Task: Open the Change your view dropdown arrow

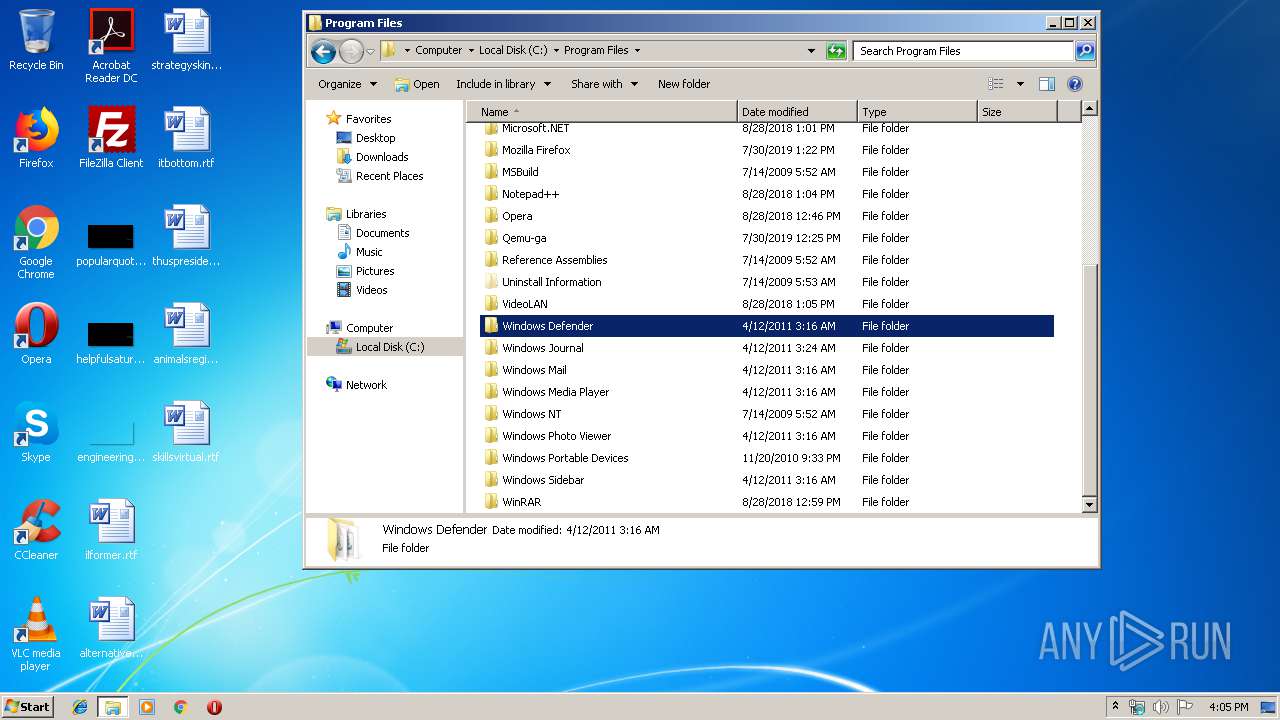Action: click(x=1020, y=84)
